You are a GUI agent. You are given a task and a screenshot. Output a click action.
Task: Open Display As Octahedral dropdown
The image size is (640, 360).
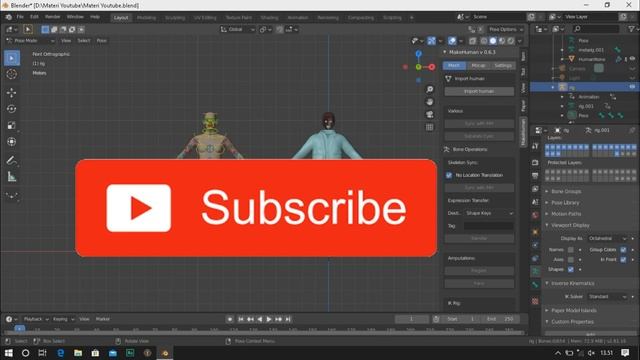tap(607, 238)
